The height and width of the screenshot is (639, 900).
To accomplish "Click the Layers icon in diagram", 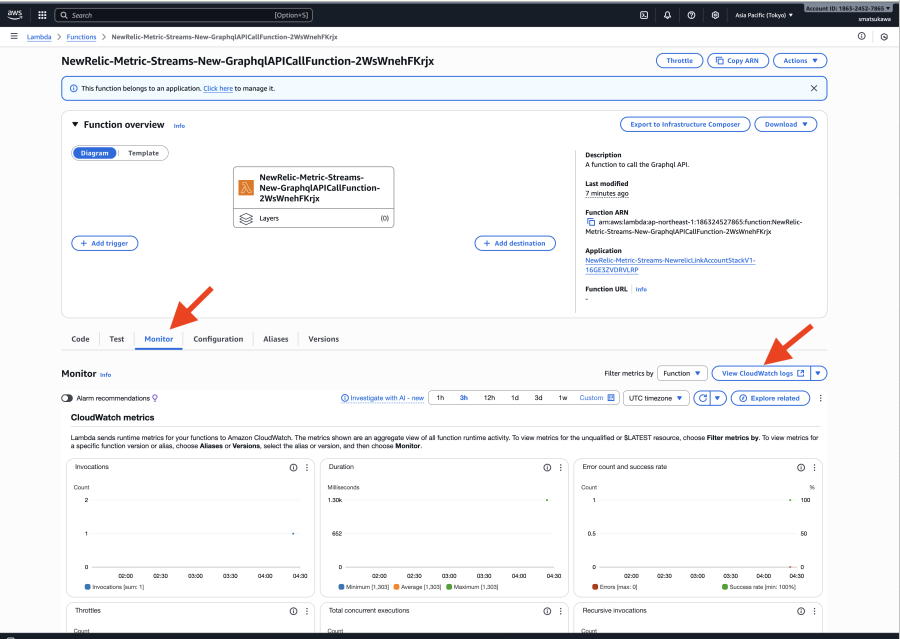I will coord(246,218).
